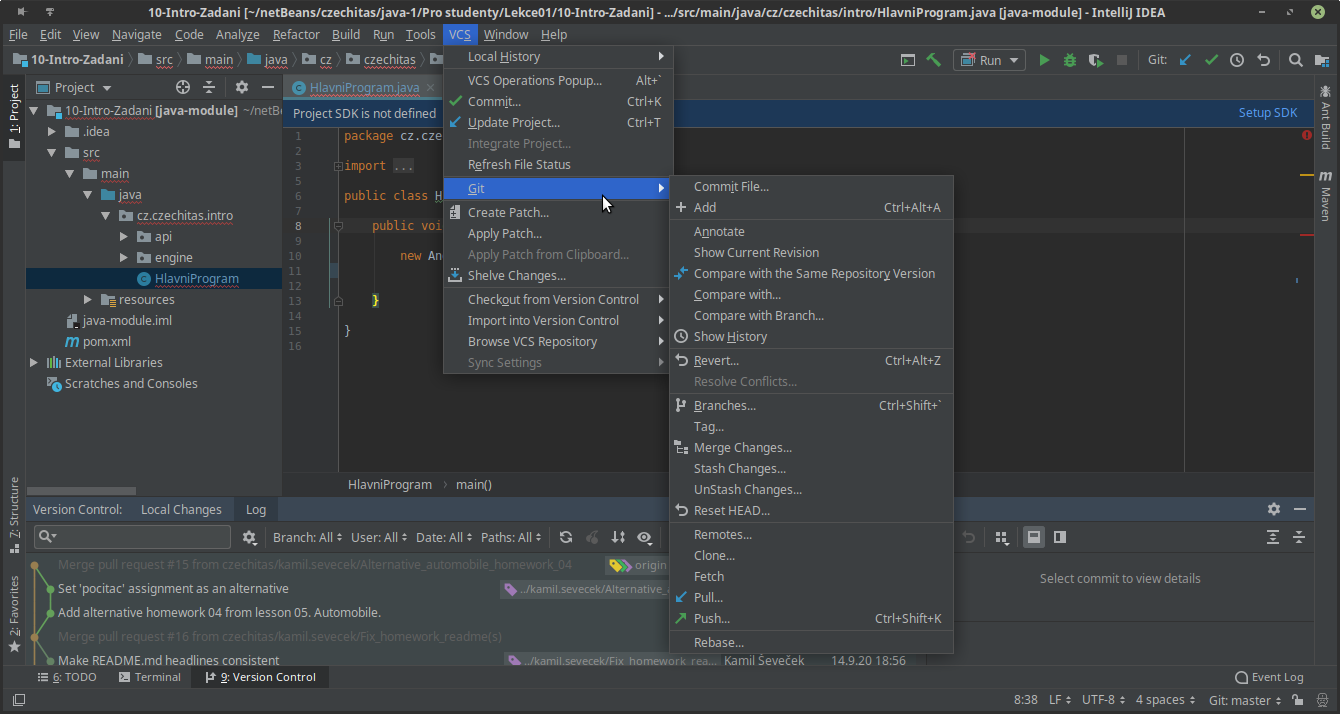Open the Event Log button

1269,677
